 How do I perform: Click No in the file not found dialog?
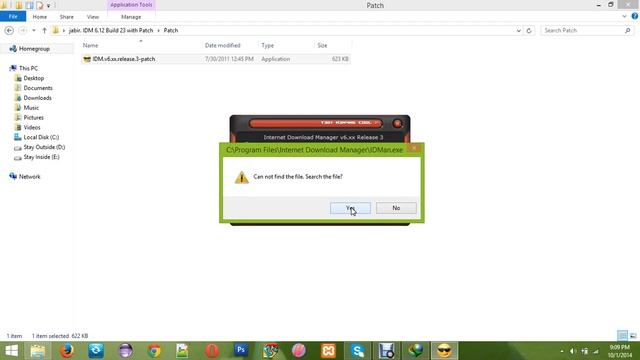(396, 208)
